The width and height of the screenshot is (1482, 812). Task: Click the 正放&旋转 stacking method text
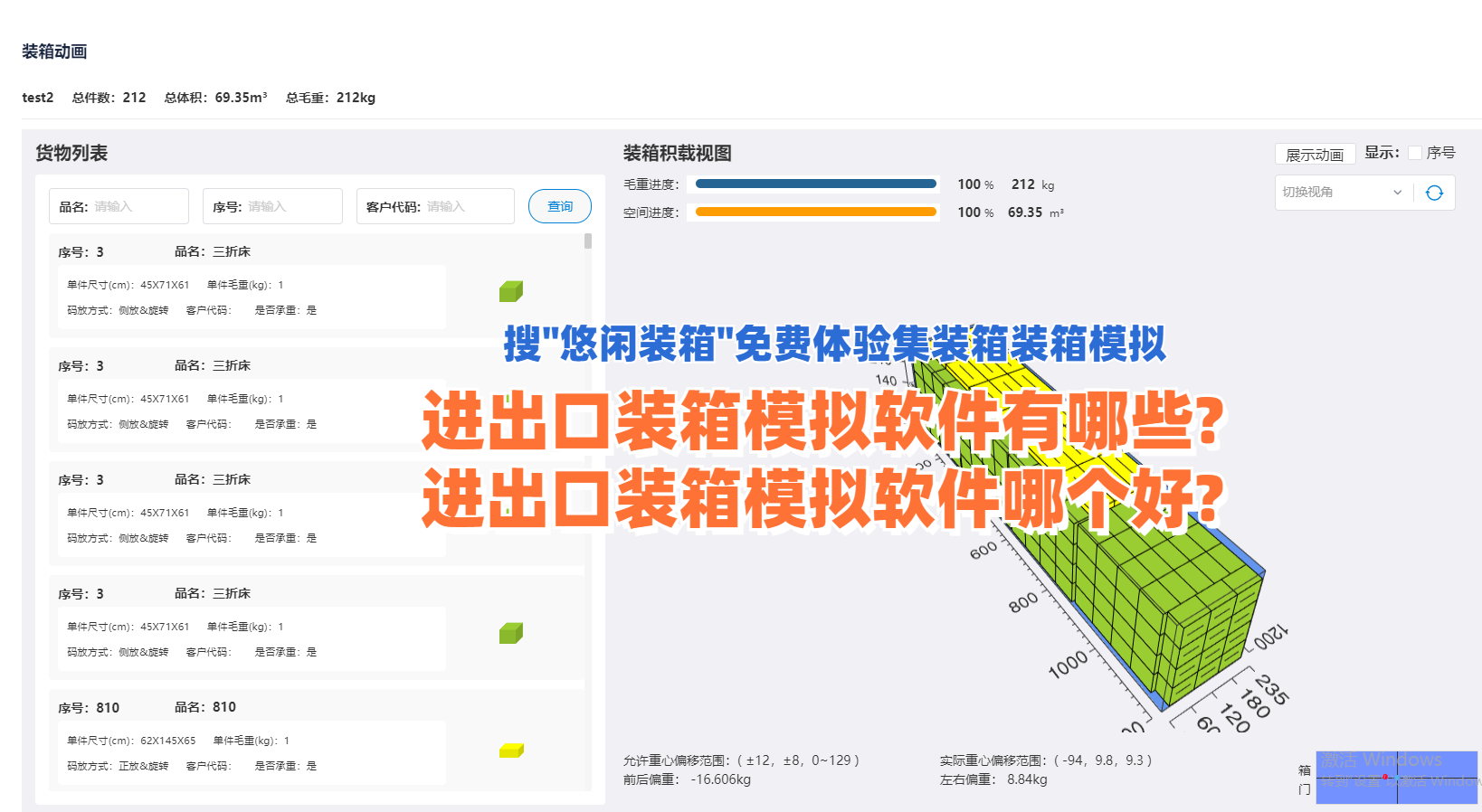click(x=143, y=766)
